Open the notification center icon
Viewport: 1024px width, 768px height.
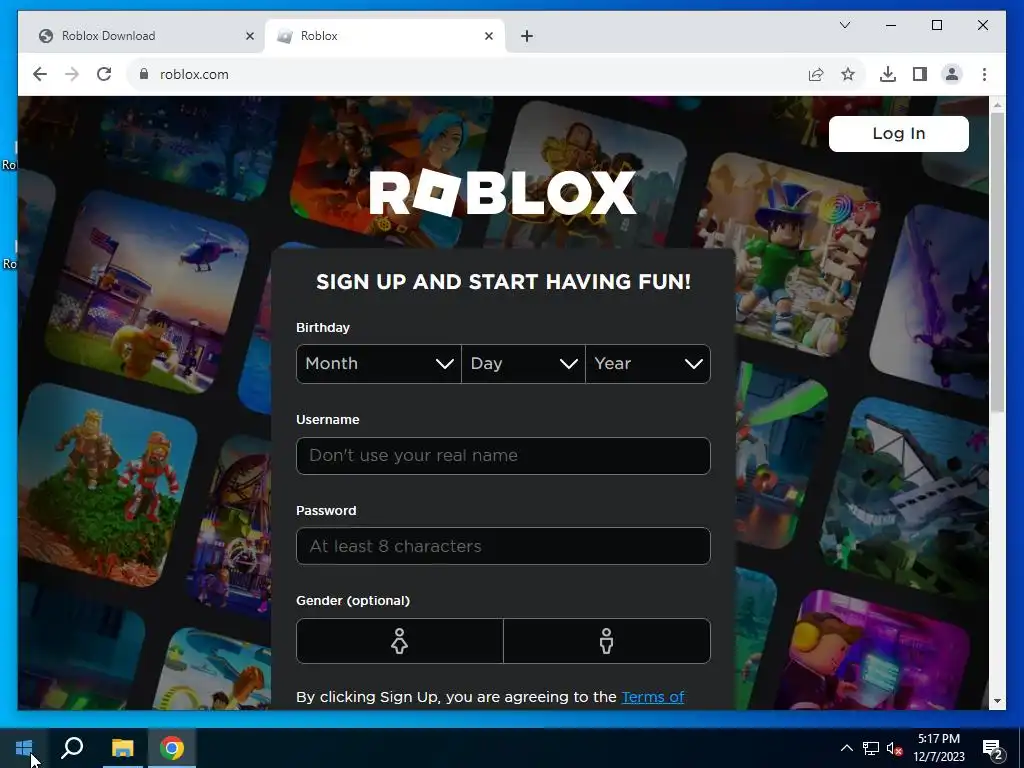pos(993,748)
